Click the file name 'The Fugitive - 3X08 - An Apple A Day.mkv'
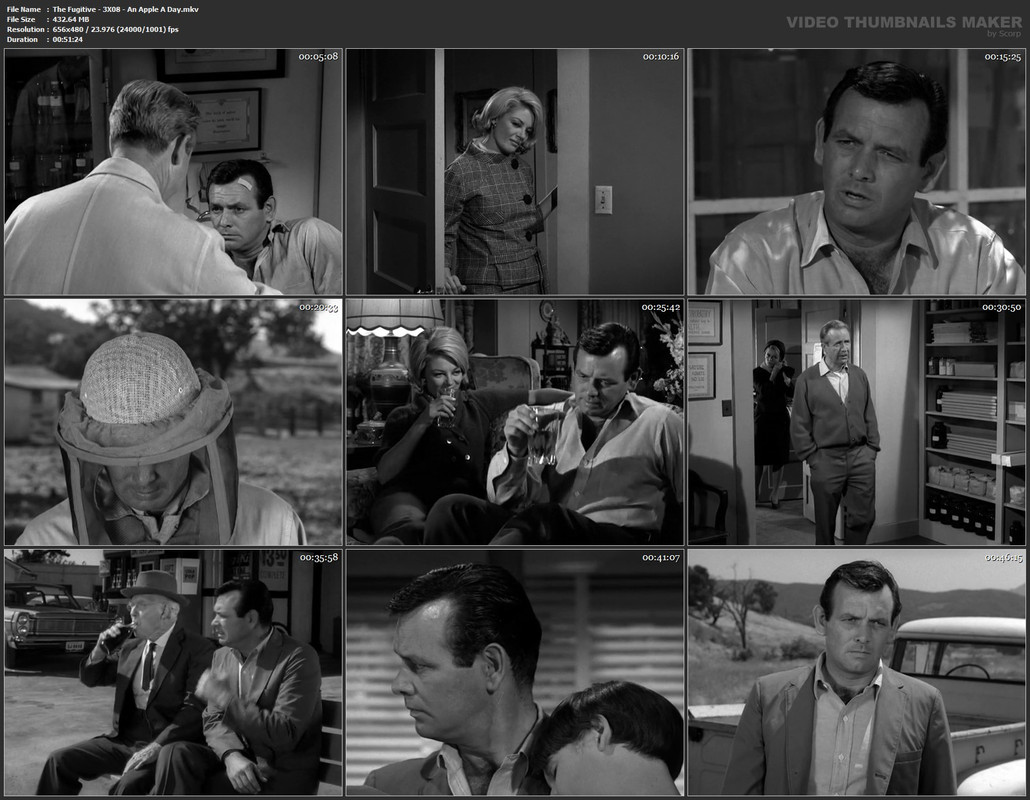This screenshot has height=800, width=1030. 125,9
